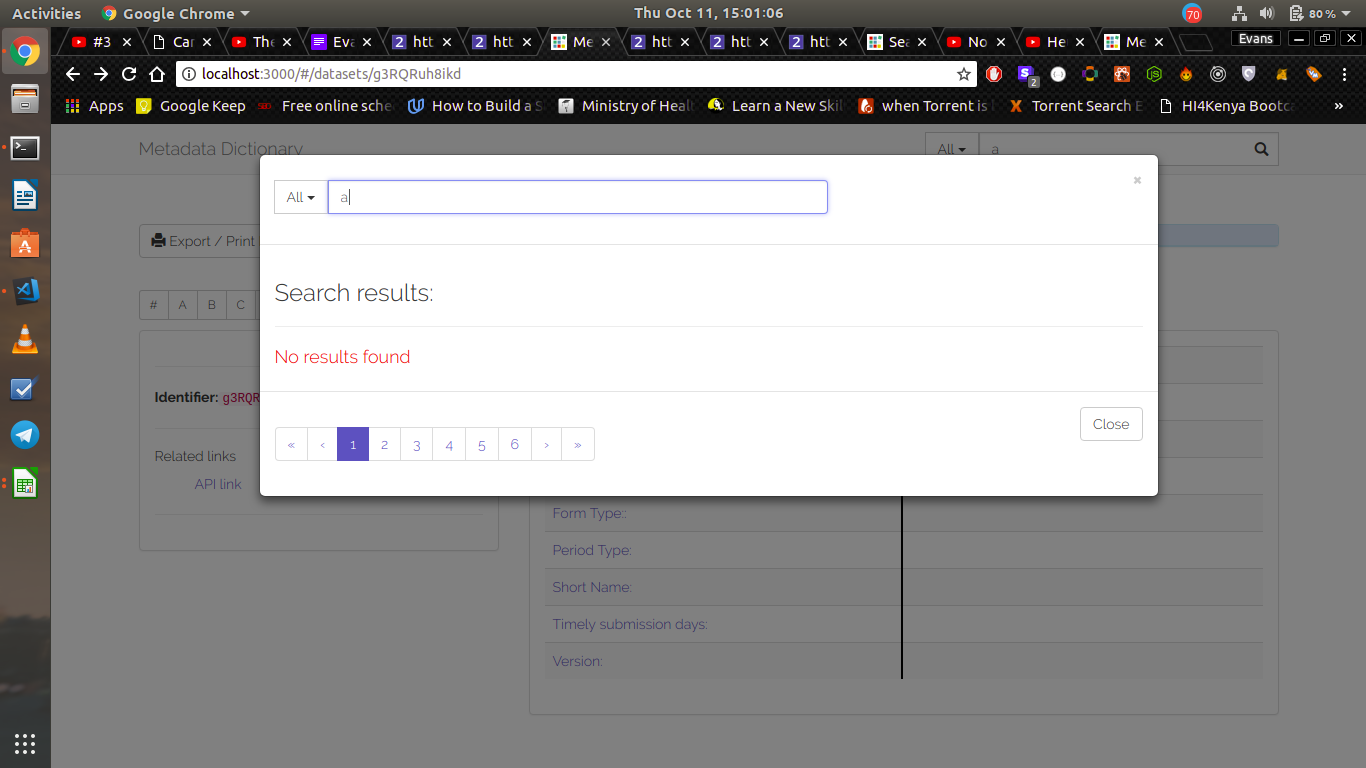Viewport: 1366px width, 768px height.
Task: Dismiss the modal with the × icon
Action: click(1137, 181)
